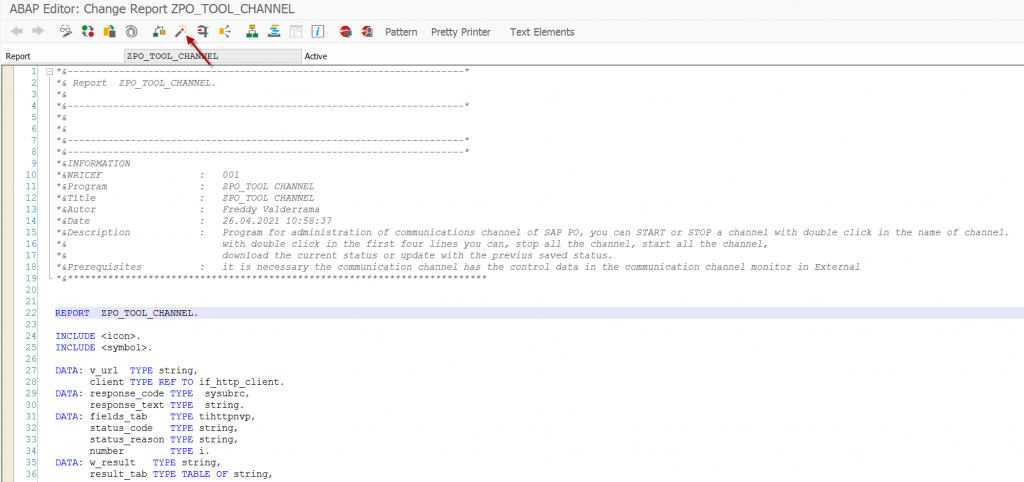Run syntax Check icon next to spiral
This screenshot has height=482, width=1024.
(x=159, y=31)
